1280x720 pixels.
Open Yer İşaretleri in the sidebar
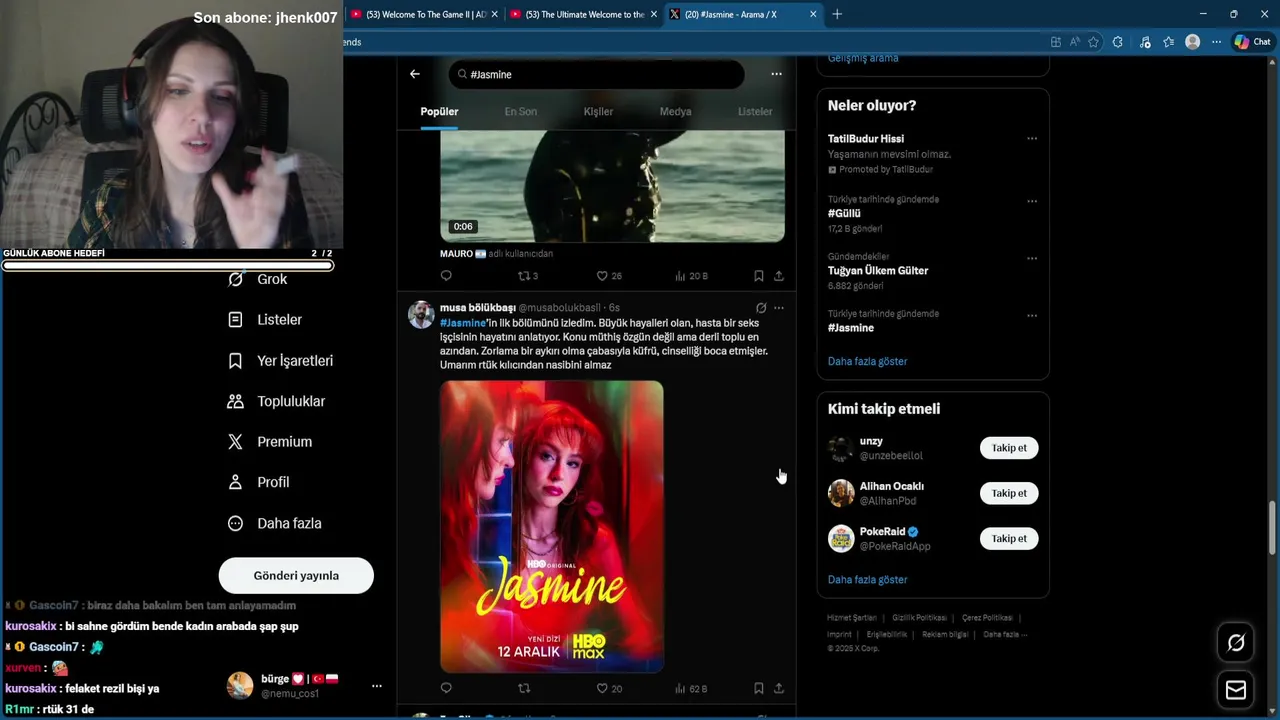click(280, 361)
